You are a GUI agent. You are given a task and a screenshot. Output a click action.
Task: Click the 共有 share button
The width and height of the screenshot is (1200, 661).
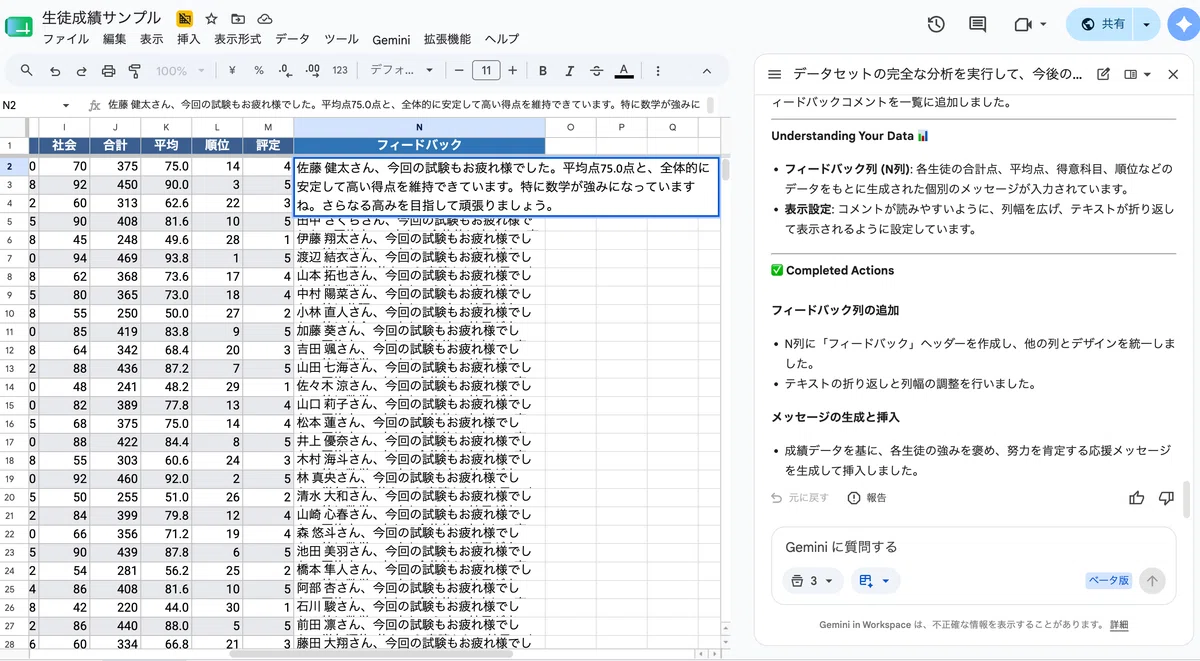1102,24
